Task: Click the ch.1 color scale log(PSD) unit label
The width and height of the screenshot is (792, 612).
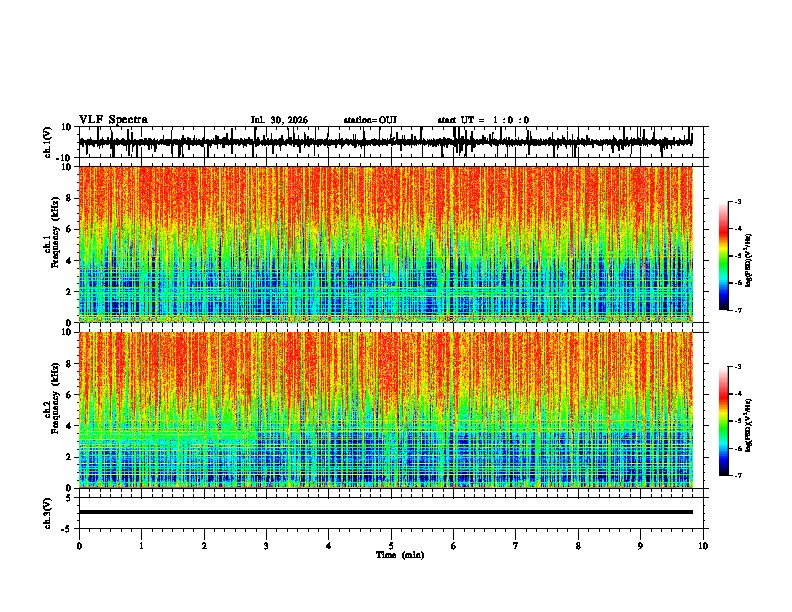Action: tap(748, 261)
